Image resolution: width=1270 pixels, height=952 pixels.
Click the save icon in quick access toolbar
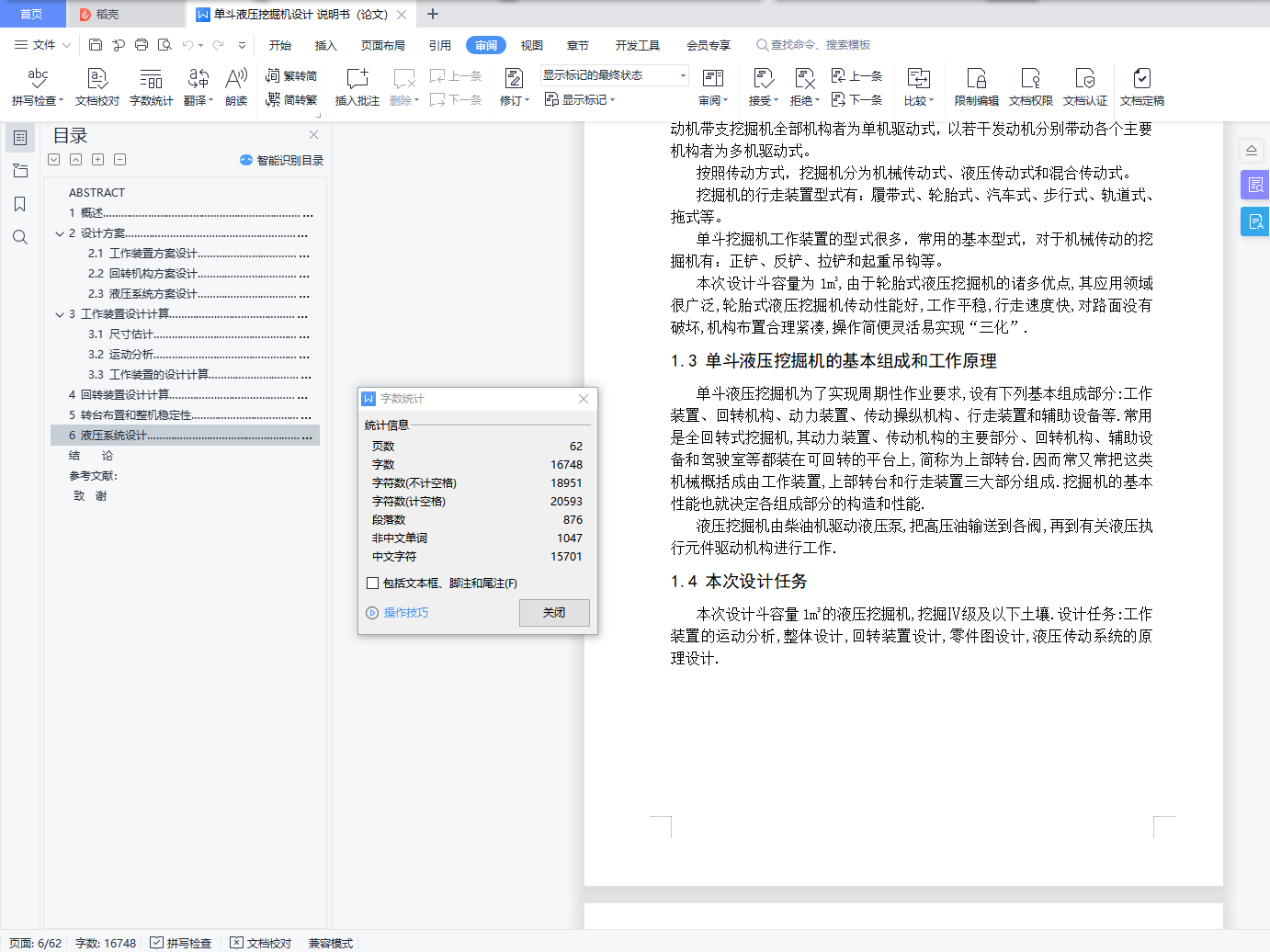tap(96, 45)
